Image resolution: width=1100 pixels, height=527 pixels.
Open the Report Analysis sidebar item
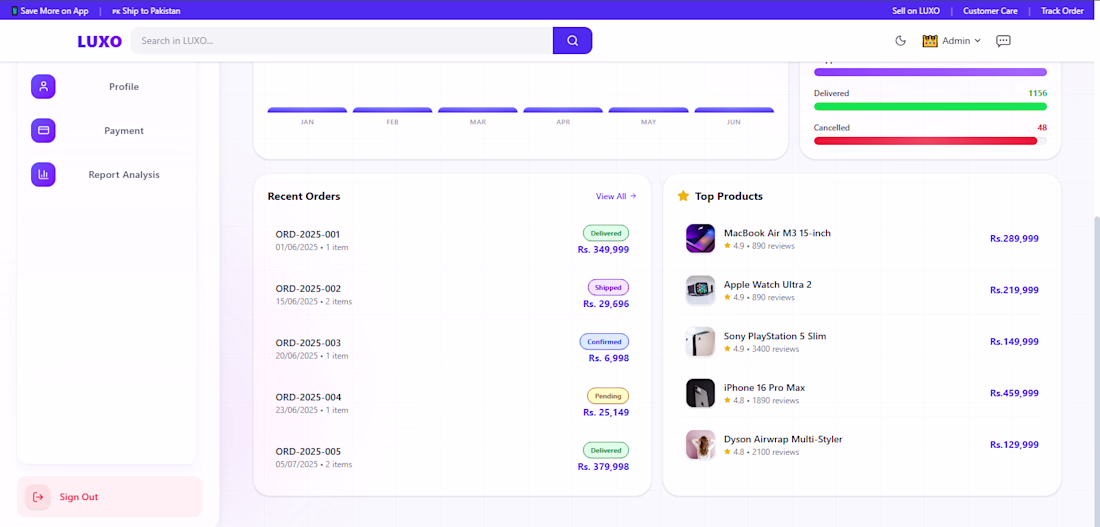click(107, 175)
